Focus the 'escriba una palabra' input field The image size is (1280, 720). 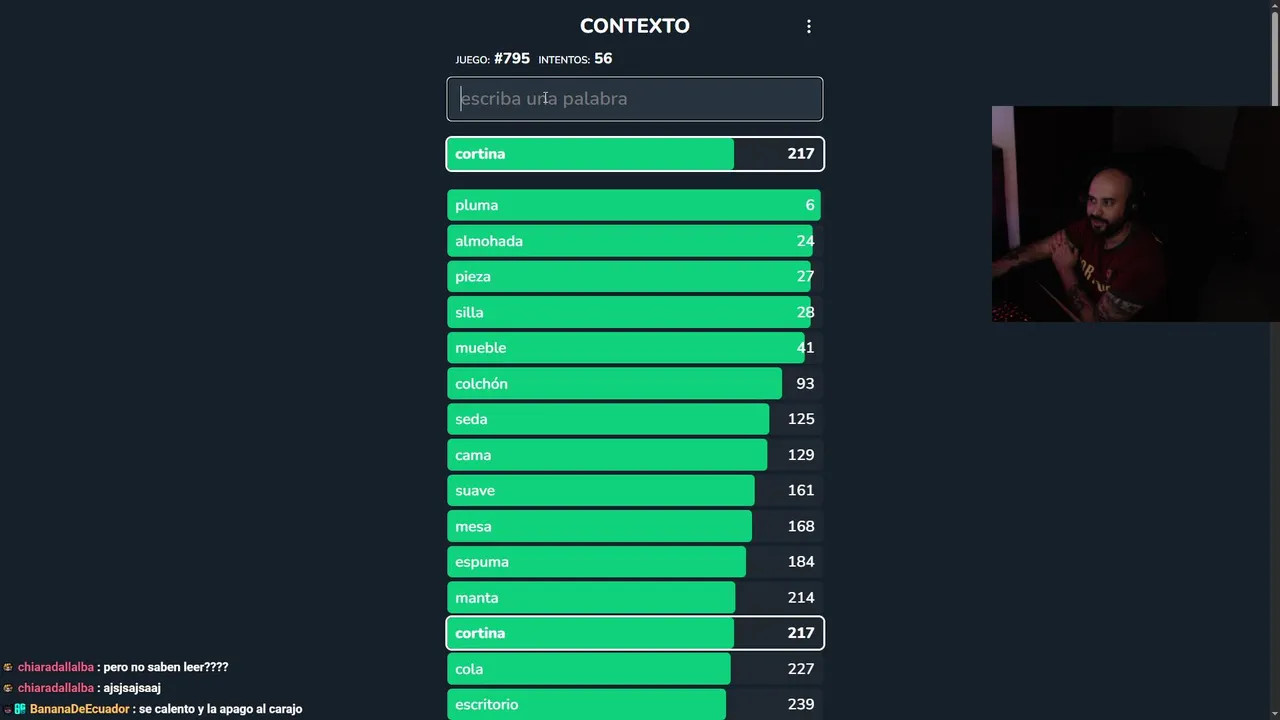pyautogui.click(x=634, y=99)
